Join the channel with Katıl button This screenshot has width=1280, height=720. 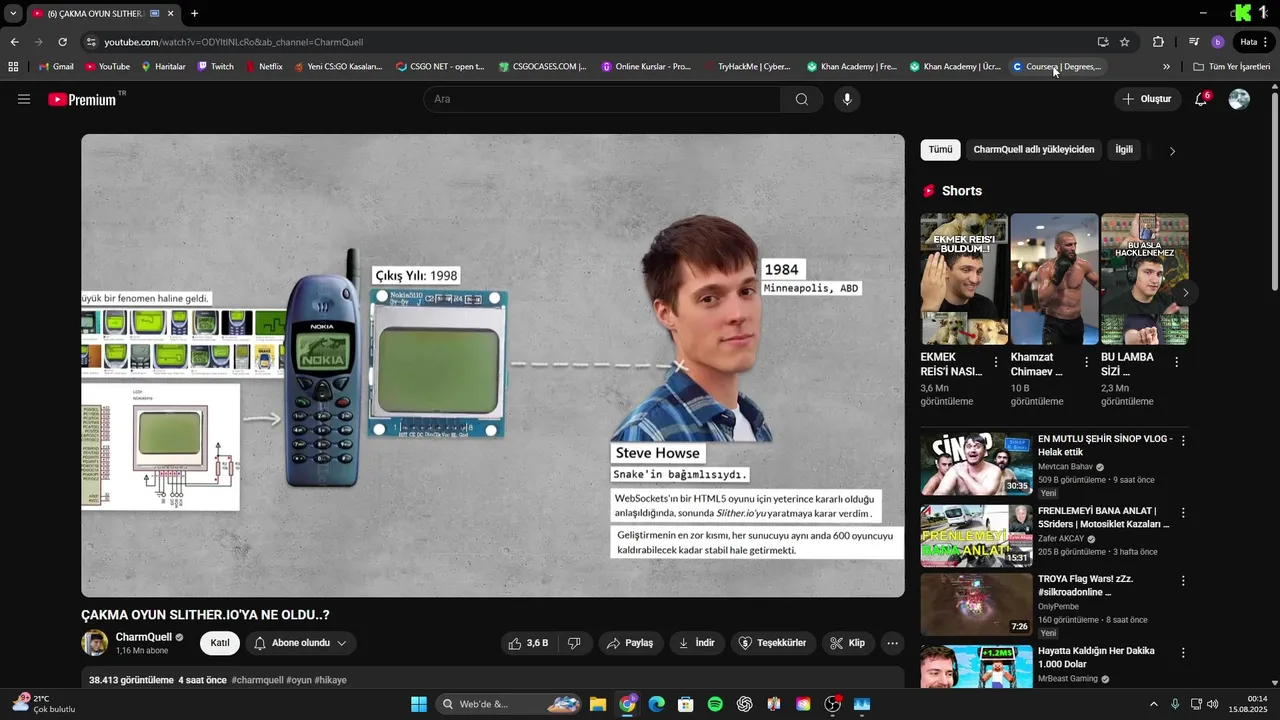(x=220, y=643)
